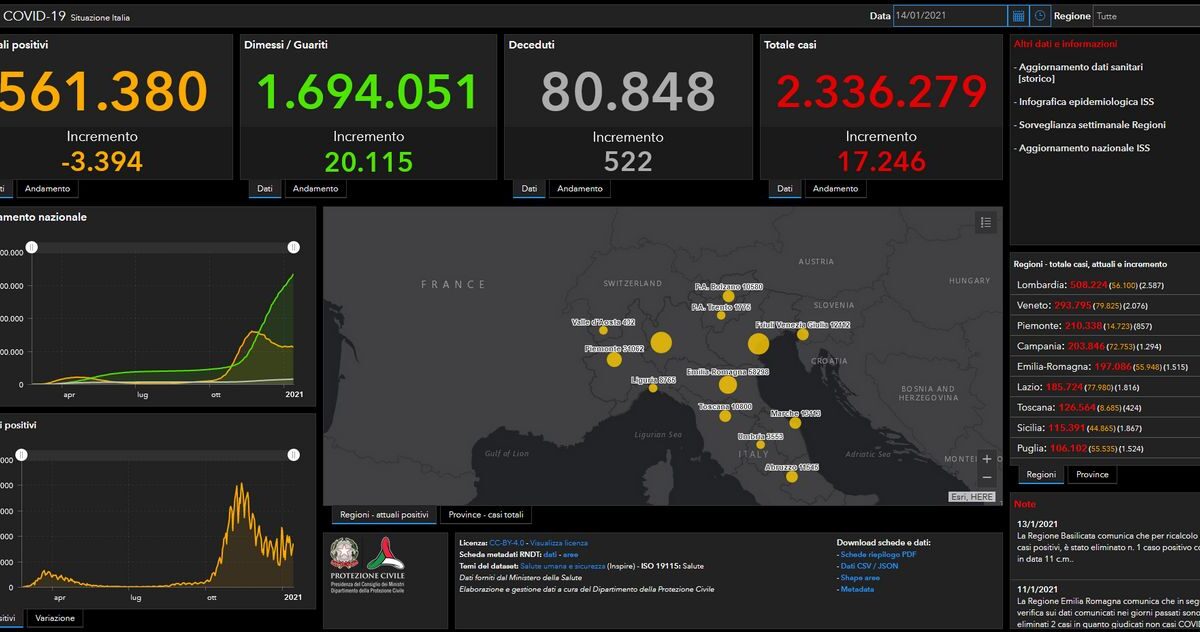1200x632 pixels.
Task: Download Scheda riepilogo PDF link
Action: coord(879,554)
